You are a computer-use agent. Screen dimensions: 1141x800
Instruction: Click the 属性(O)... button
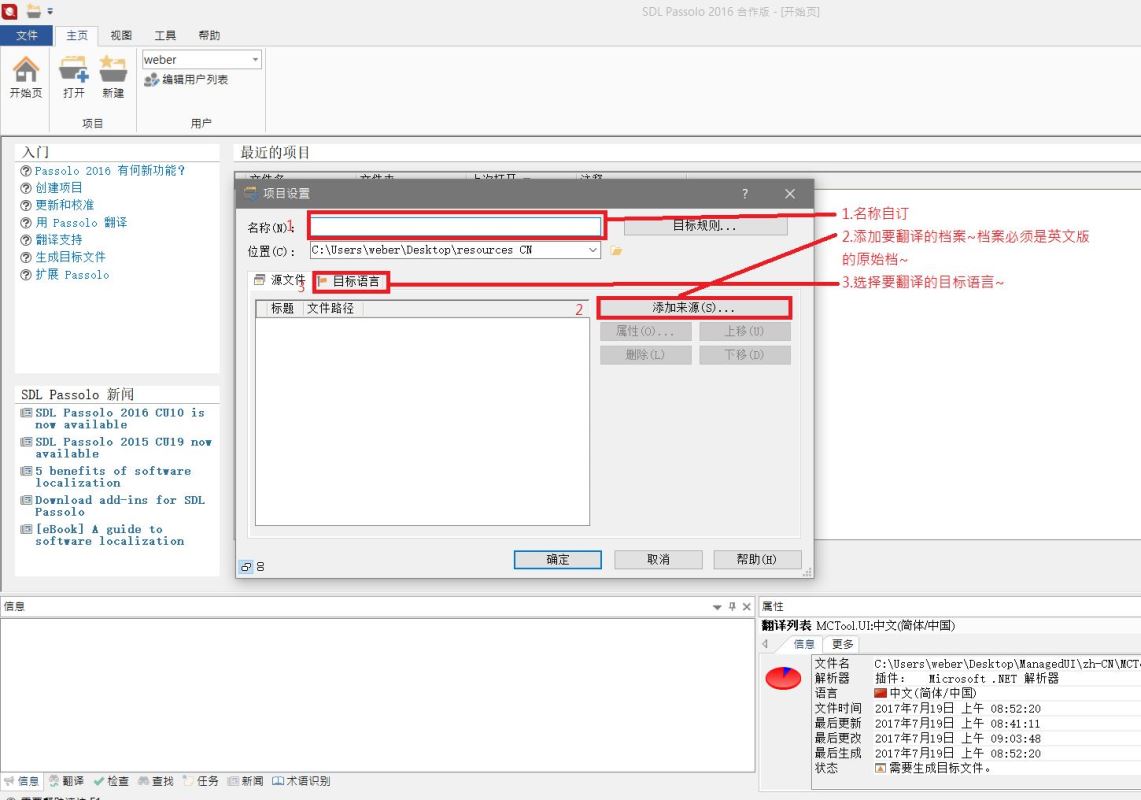[645, 331]
